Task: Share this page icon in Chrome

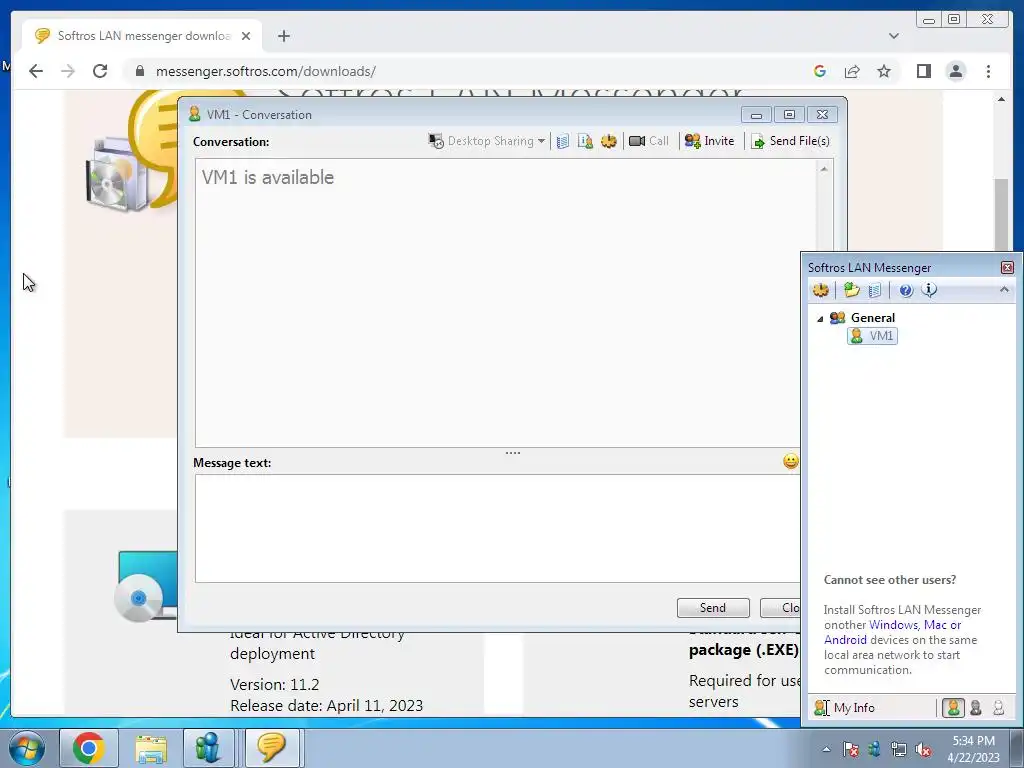Action: pyautogui.click(x=852, y=71)
